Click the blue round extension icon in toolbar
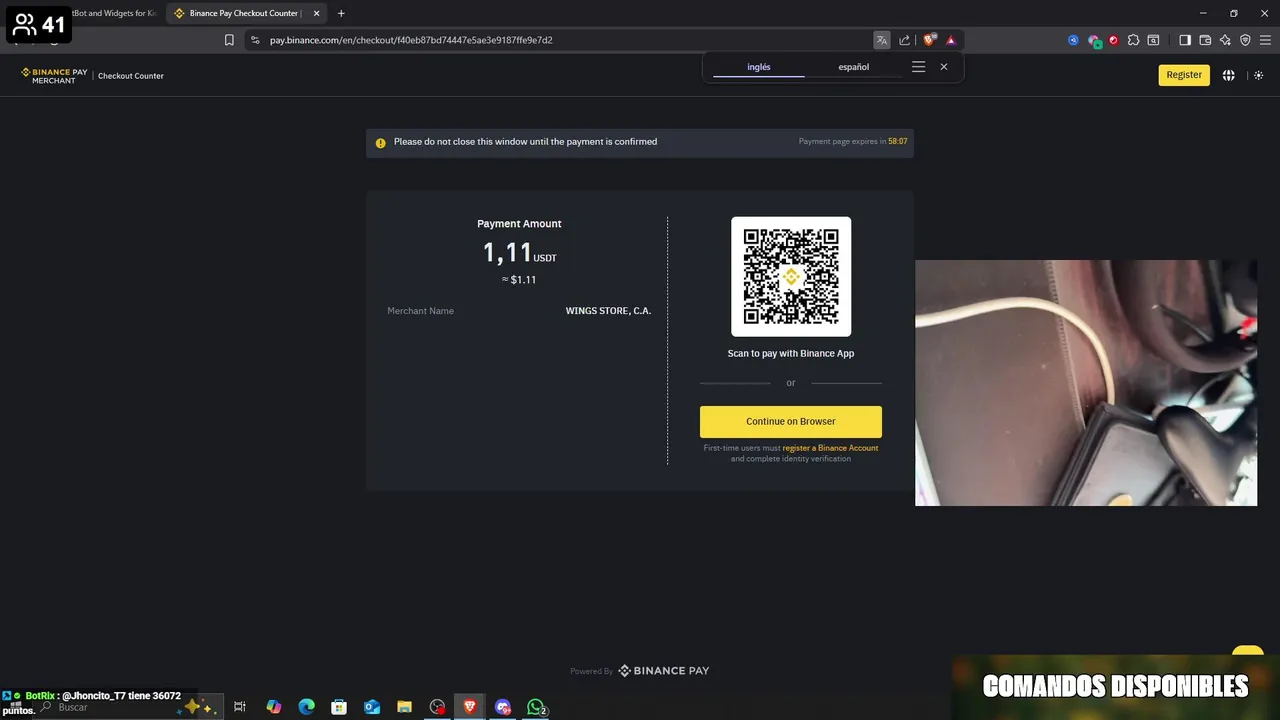 coord(1073,40)
